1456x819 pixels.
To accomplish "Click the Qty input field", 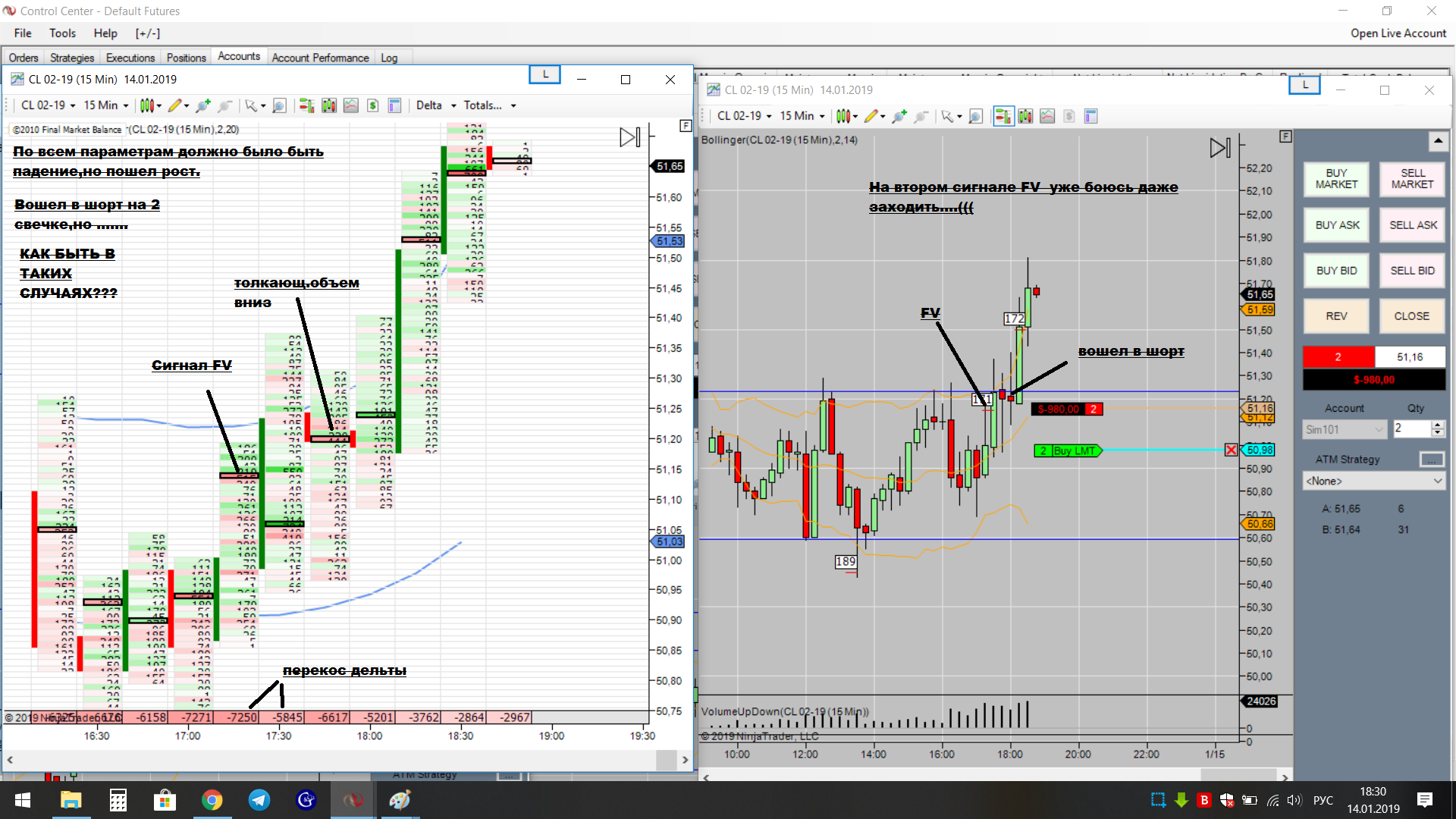I will 1410,429.
